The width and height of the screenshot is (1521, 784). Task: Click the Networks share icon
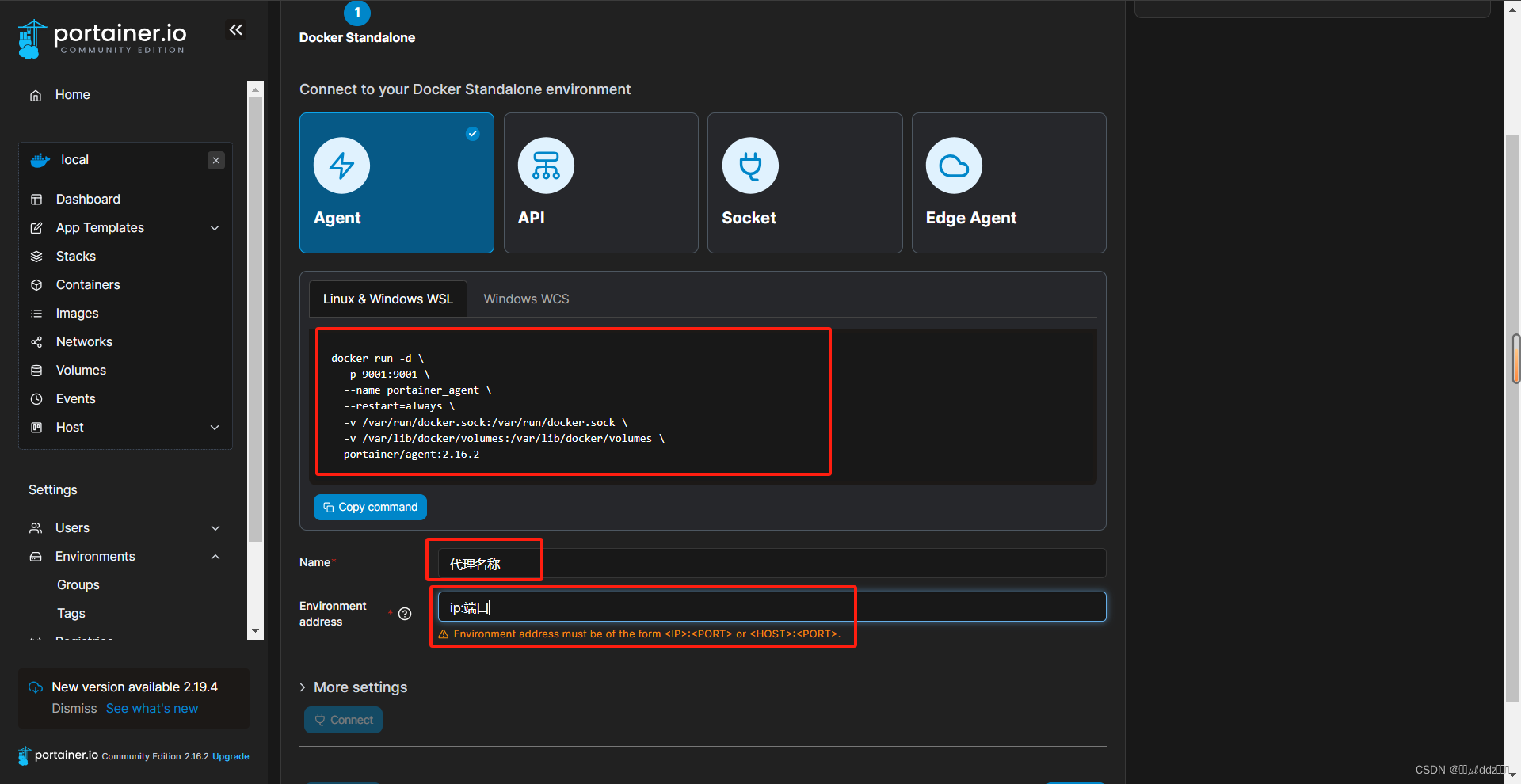coord(36,342)
